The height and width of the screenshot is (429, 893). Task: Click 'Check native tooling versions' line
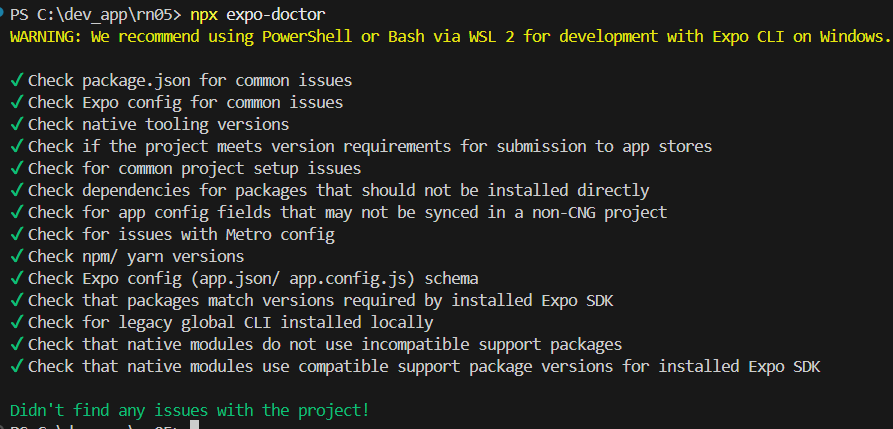[158, 125]
